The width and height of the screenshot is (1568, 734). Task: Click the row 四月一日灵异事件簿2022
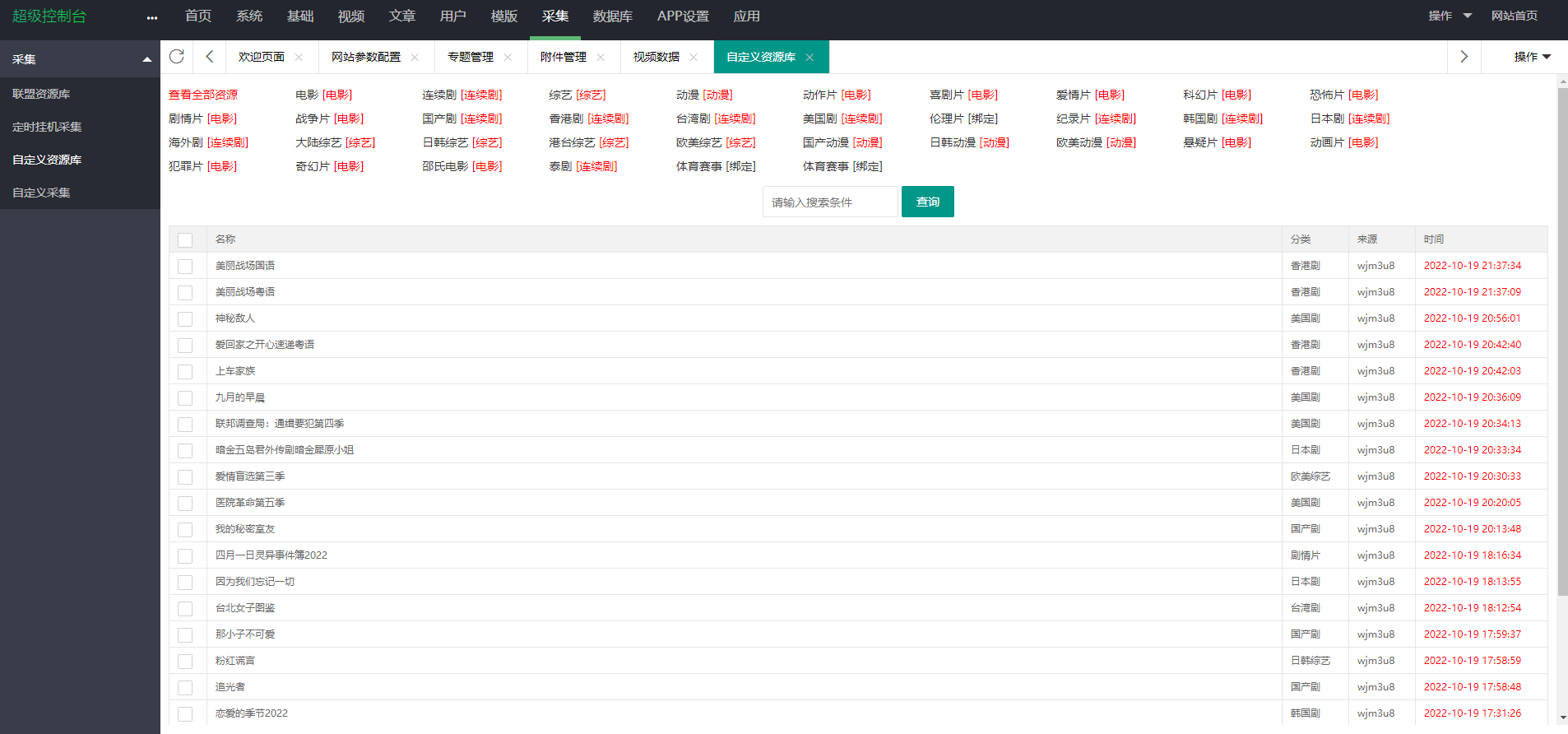(x=858, y=555)
